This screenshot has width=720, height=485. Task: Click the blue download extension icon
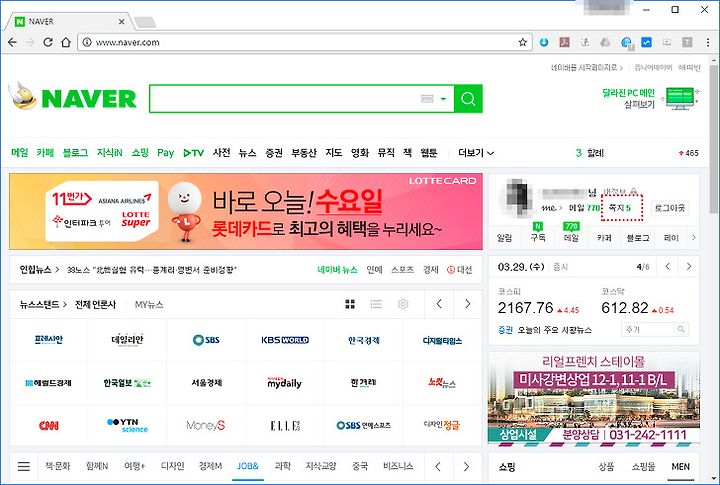[x=544, y=42]
